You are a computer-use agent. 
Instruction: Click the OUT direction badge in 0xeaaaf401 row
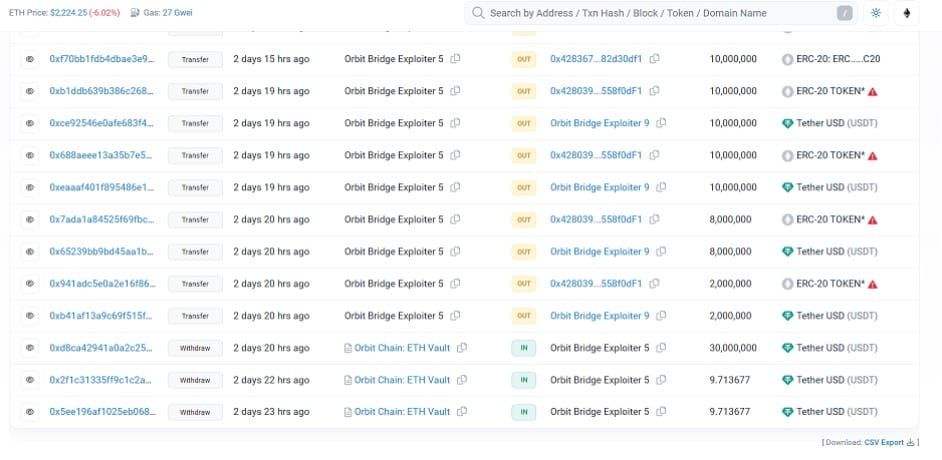524,187
